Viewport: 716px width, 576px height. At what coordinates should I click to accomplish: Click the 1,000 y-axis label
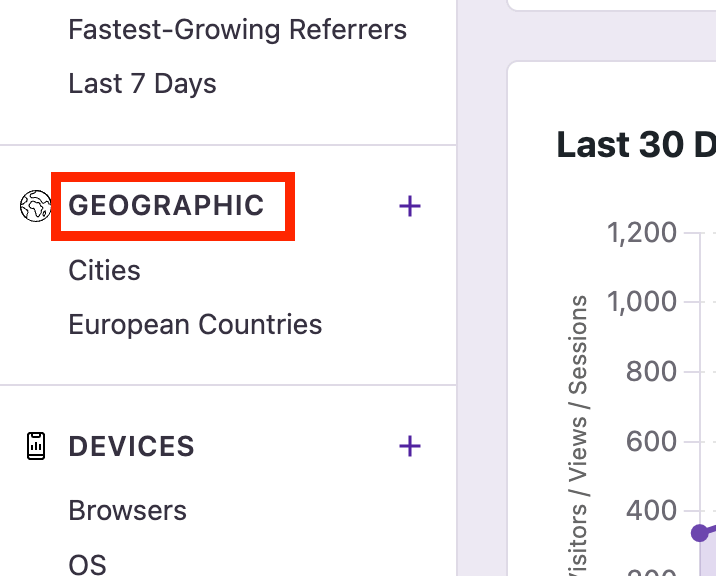point(641,302)
